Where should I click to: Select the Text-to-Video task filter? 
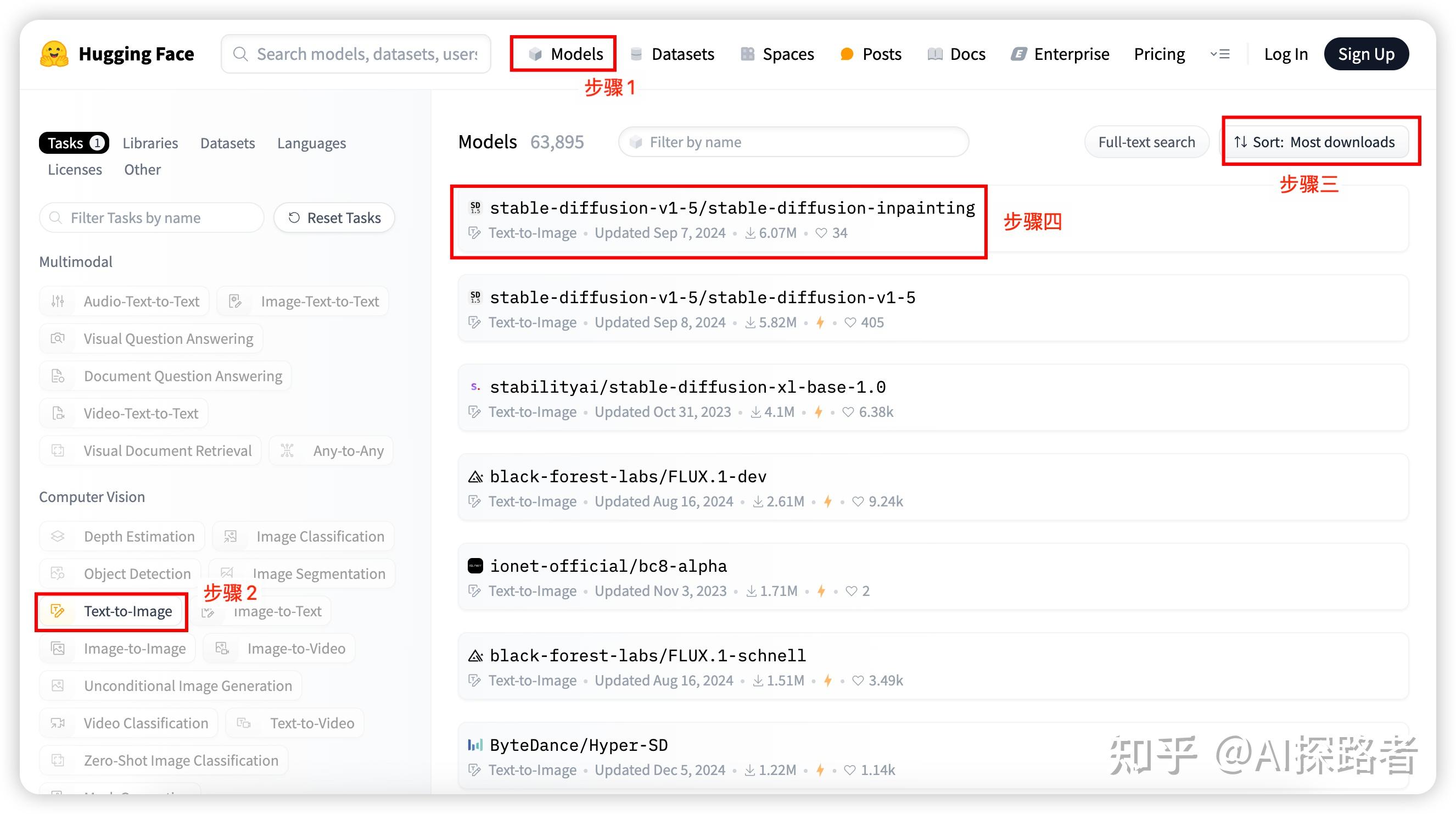(294, 723)
